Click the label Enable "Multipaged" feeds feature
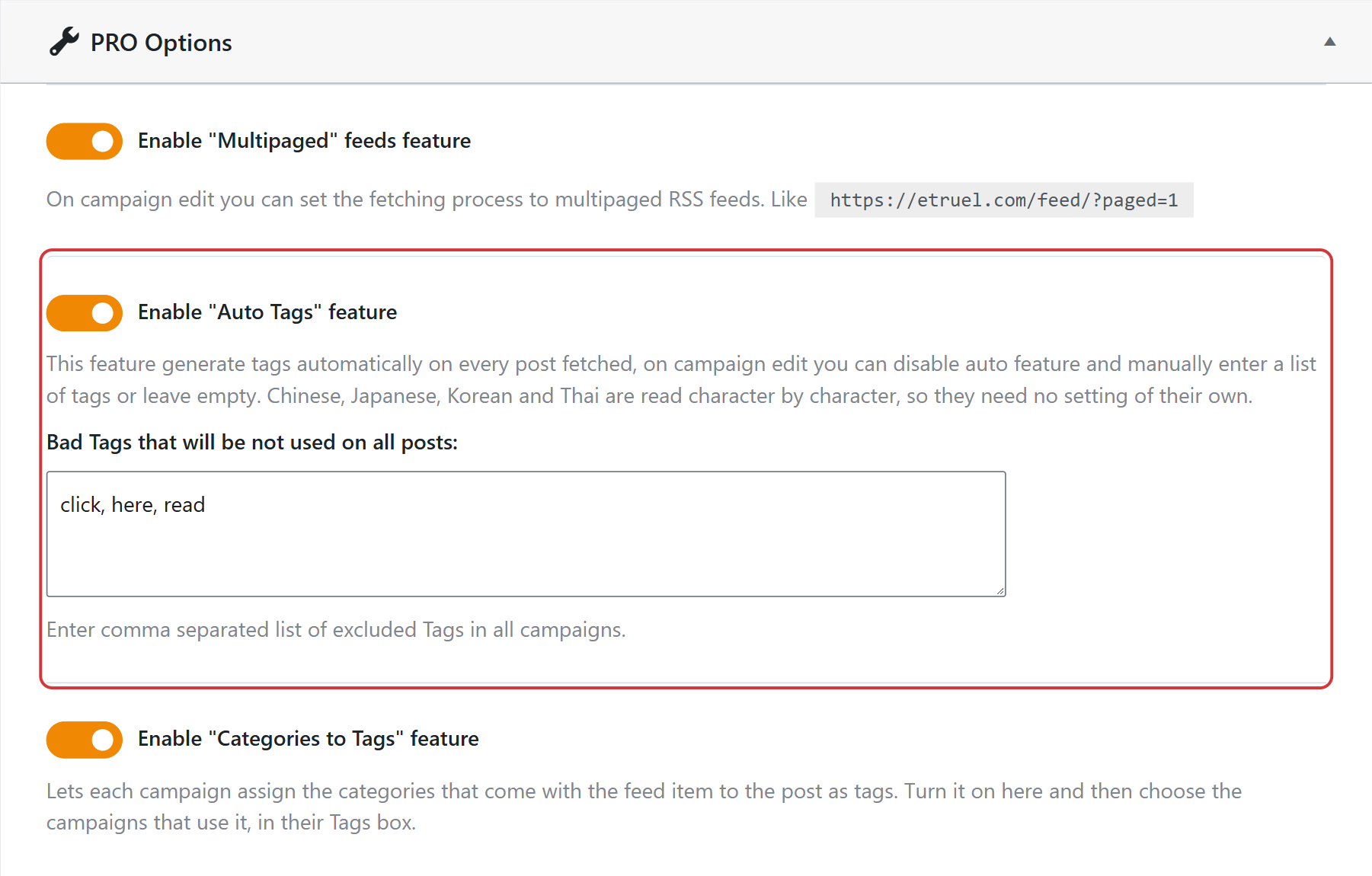Viewport: 1372px width, 876px height. tap(304, 141)
